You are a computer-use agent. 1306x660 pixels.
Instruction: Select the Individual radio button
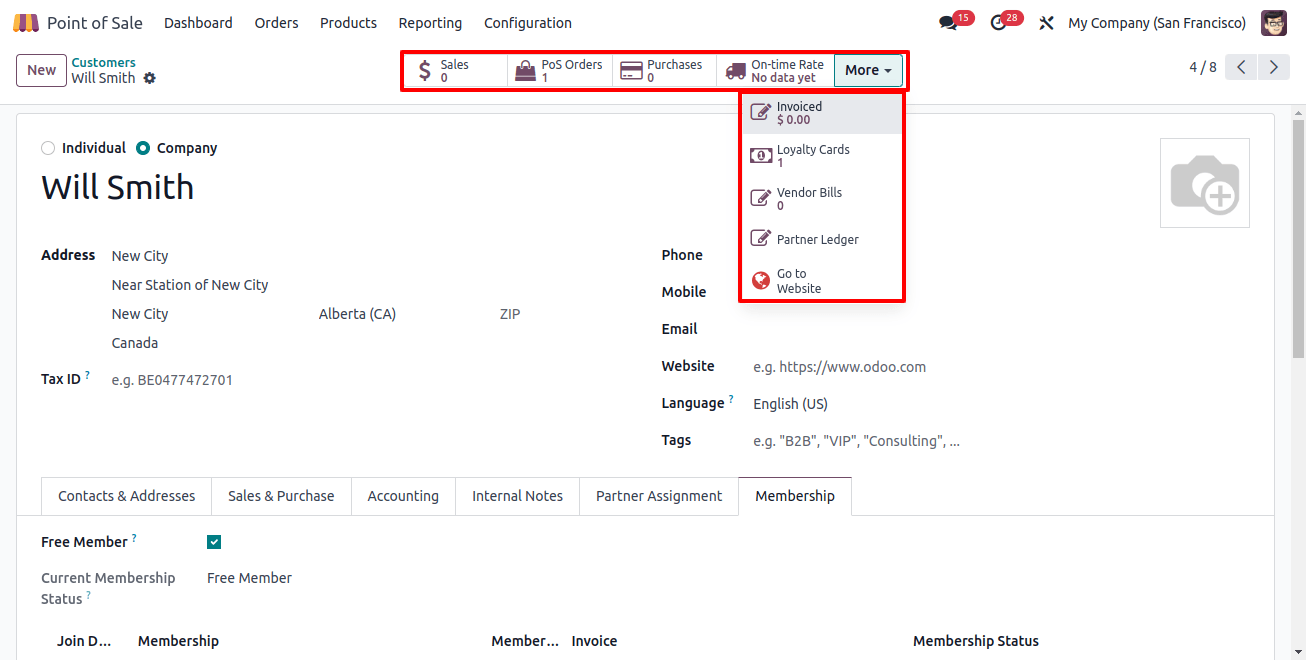[x=48, y=148]
